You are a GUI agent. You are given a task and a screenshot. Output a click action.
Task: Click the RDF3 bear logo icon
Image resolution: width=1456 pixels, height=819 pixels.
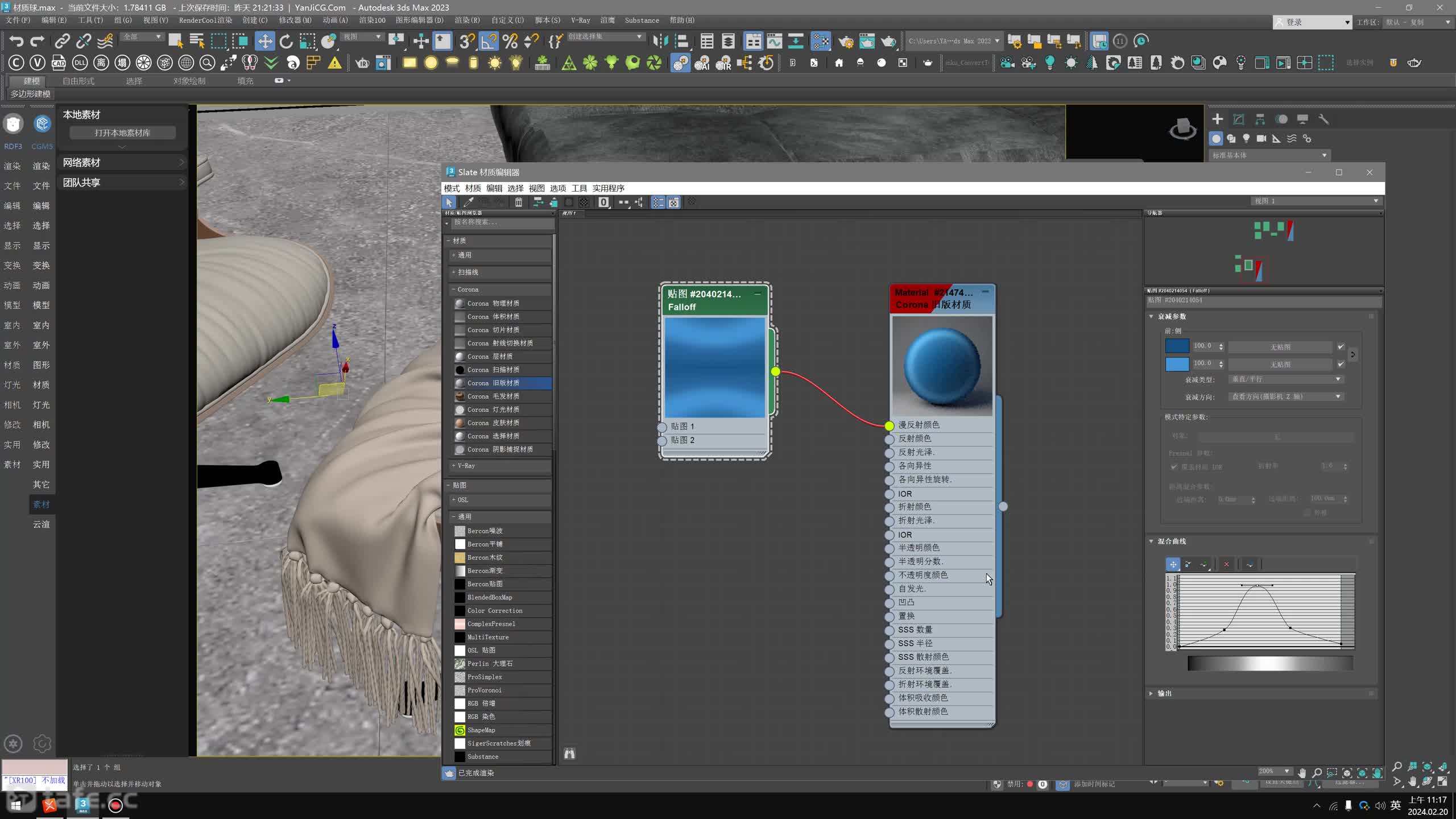click(13, 123)
